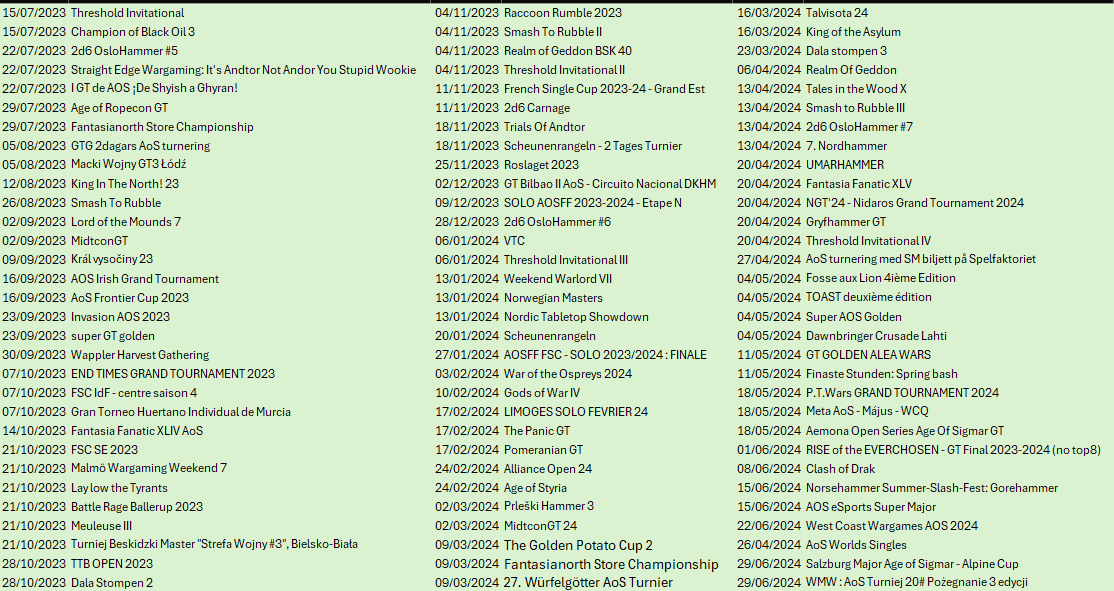Select Realm of Geddon BSK 40 cell
The image size is (1114, 591).
568,51
